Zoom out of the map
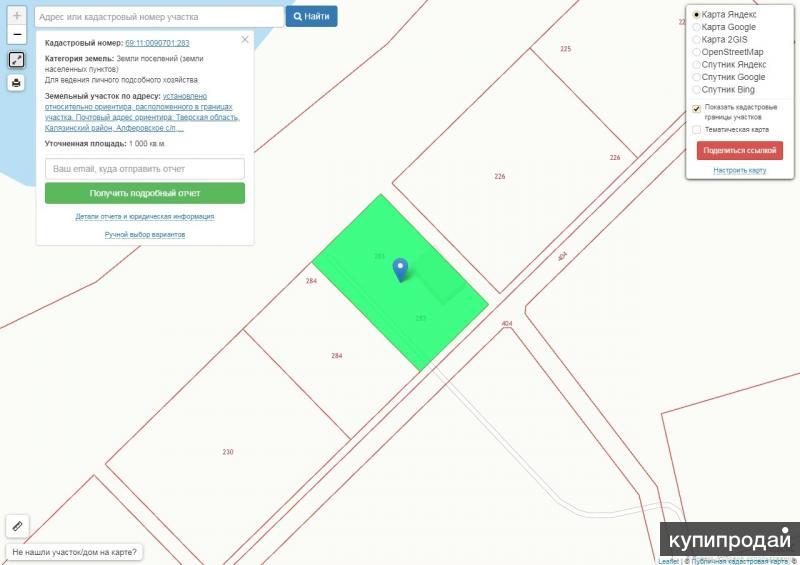Image resolution: width=800 pixels, height=565 pixels. coord(17,35)
